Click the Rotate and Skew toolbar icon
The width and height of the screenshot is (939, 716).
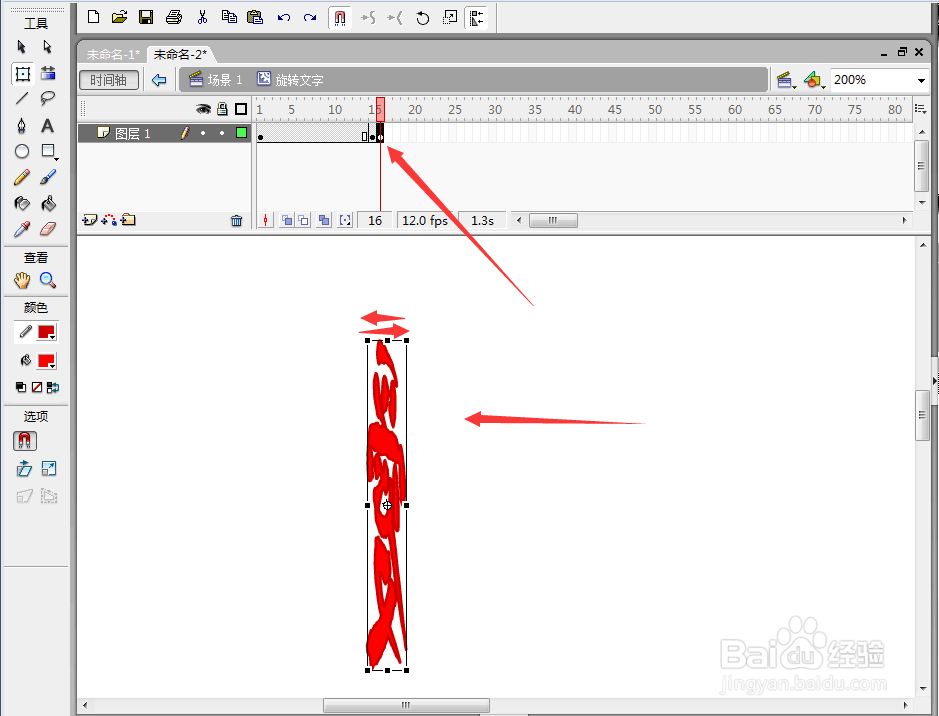point(423,18)
